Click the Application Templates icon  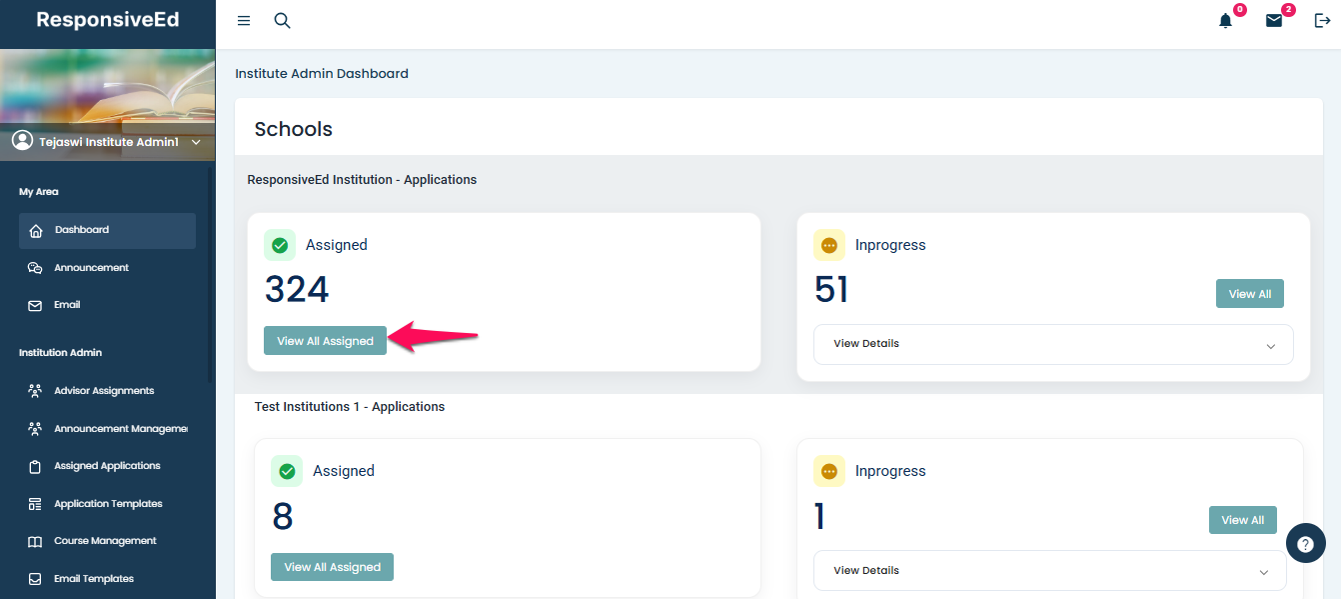tap(36, 504)
